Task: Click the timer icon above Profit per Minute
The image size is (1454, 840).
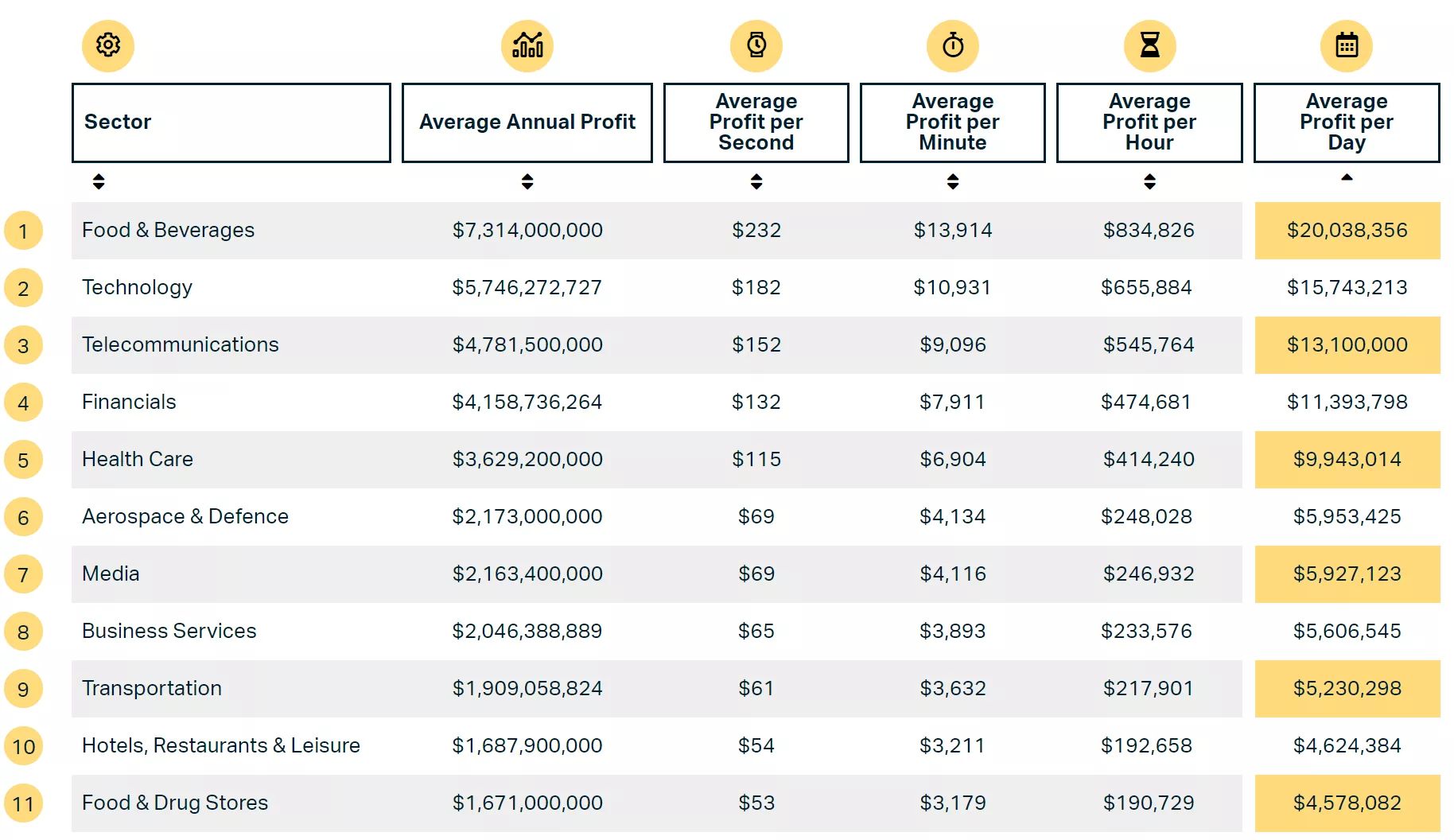Action: [x=953, y=45]
